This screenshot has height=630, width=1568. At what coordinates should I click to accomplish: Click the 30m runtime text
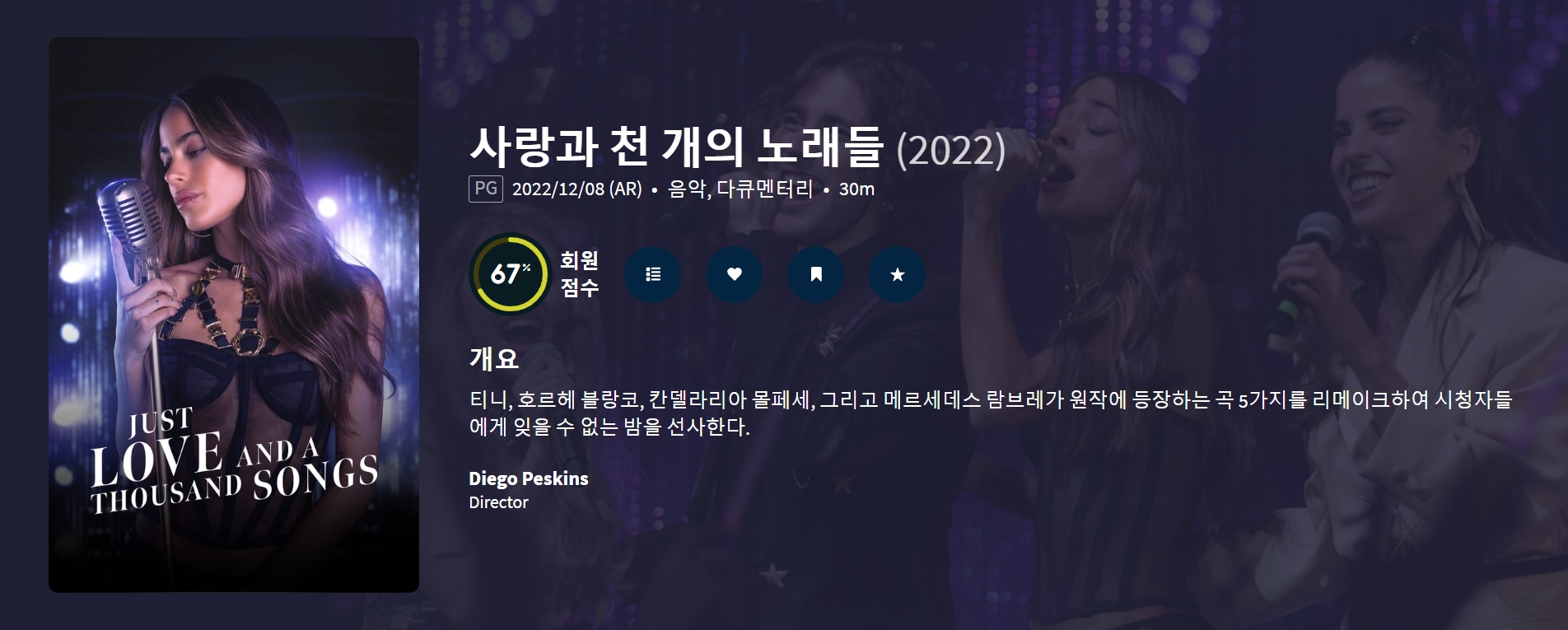tap(856, 189)
